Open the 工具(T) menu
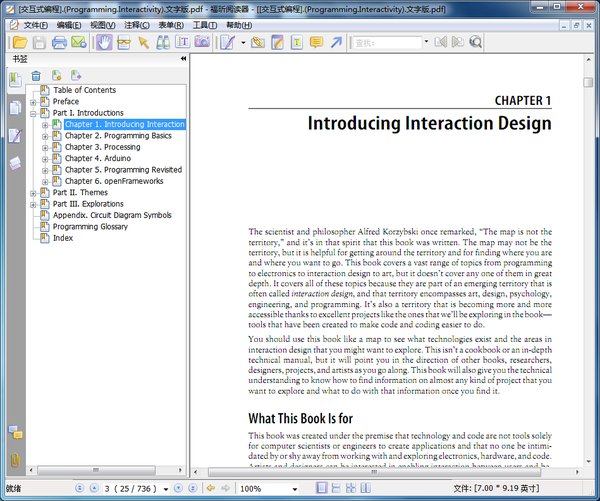Viewport: 600px width, 501px height. (x=205, y=24)
